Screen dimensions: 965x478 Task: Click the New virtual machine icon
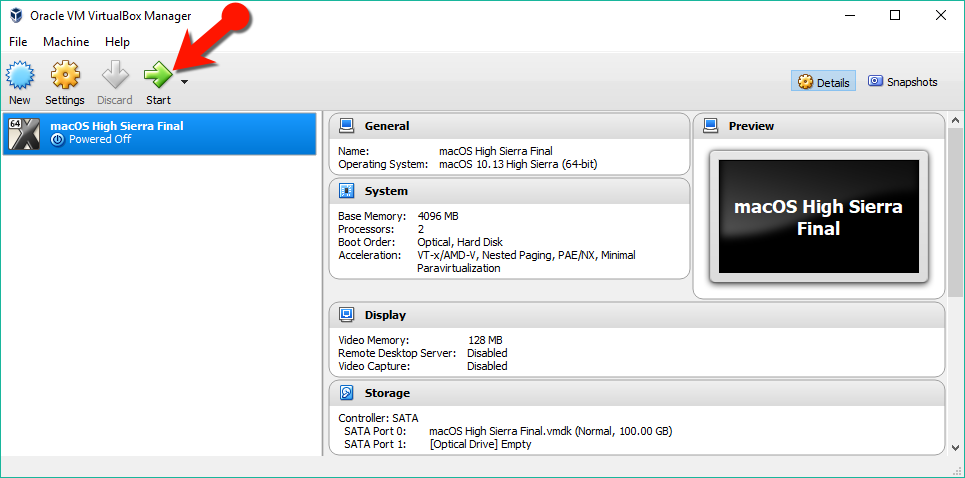pyautogui.click(x=20, y=76)
